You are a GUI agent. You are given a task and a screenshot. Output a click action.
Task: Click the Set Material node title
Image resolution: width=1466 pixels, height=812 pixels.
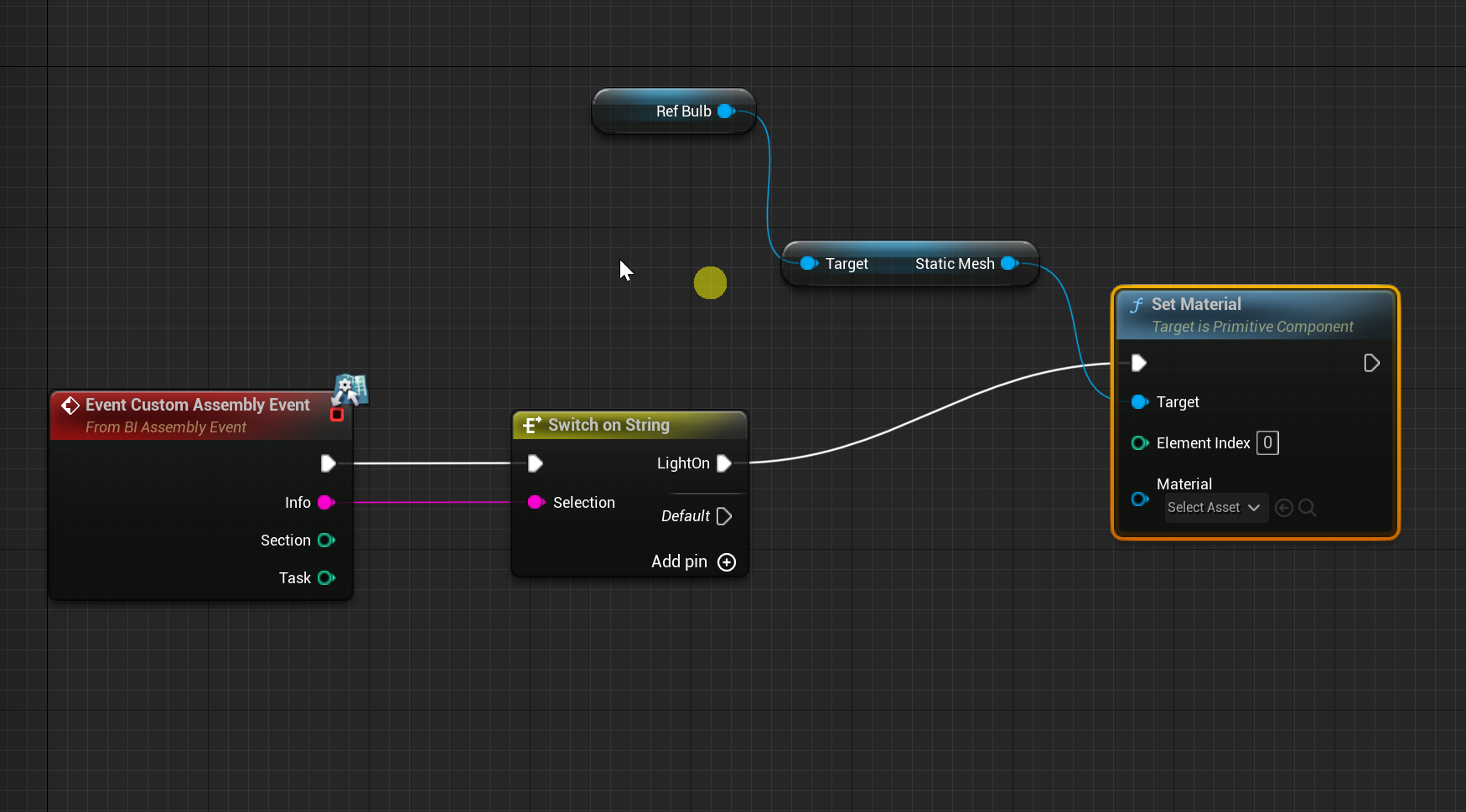(1196, 304)
